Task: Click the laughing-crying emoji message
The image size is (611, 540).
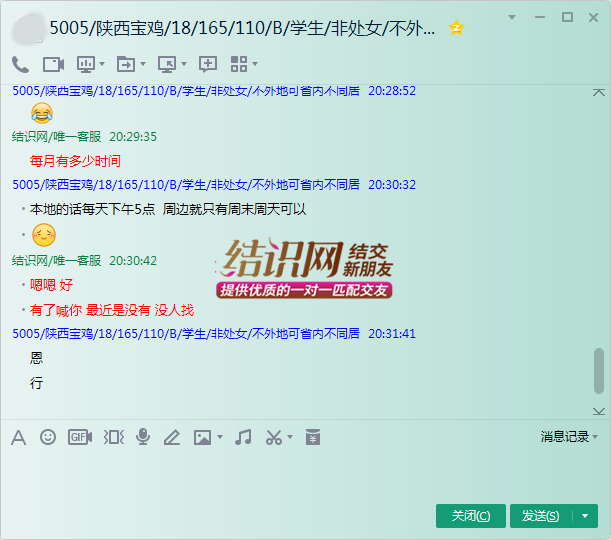Action: (42, 113)
